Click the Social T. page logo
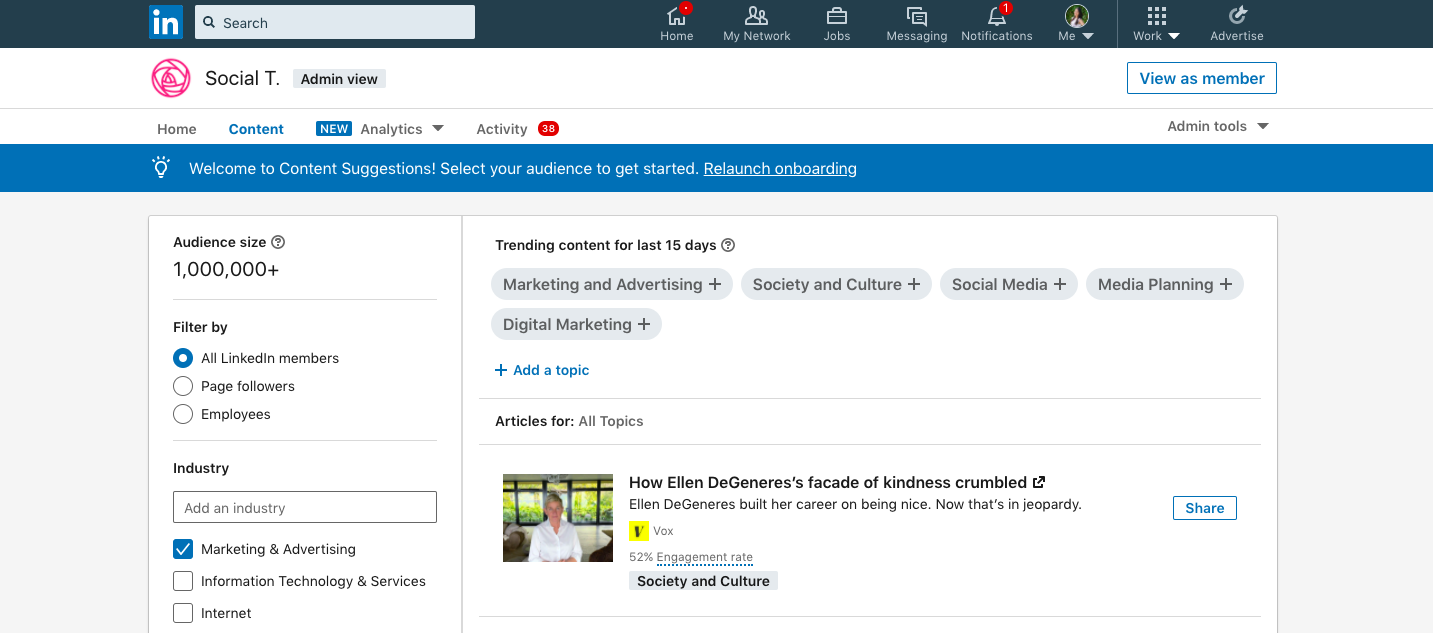The width and height of the screenshot is (1433, 633). (x=171, y=78)
